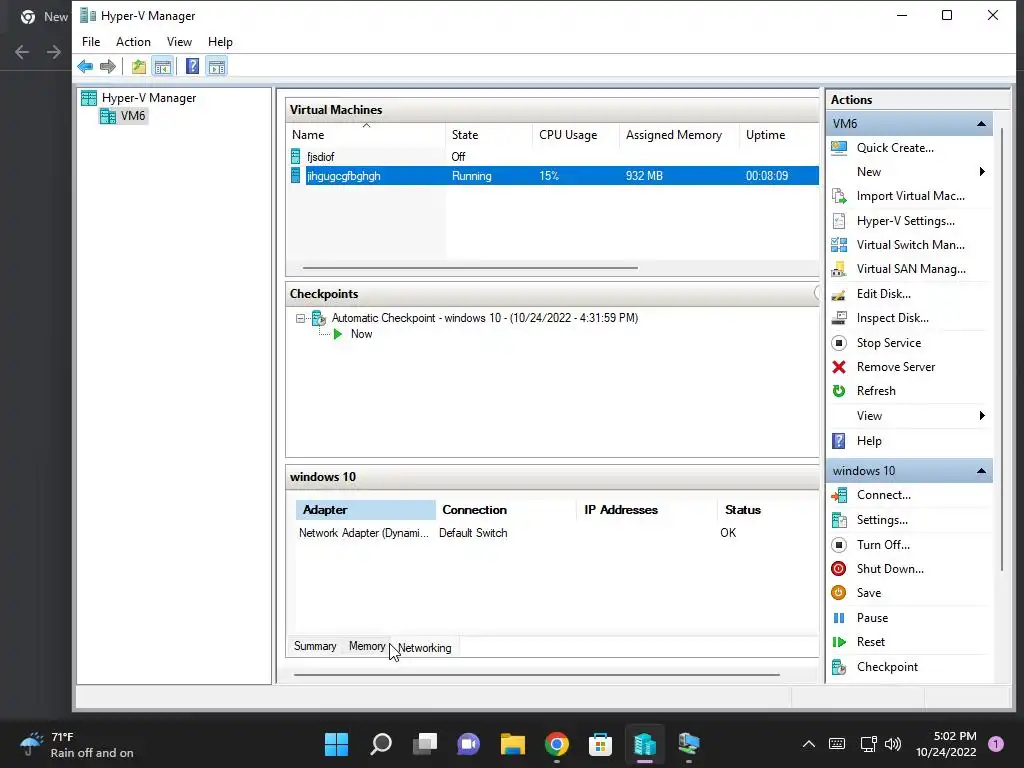Open File Explorer from taskbar
Screen dimensions: 1024x768
[513, 744]
